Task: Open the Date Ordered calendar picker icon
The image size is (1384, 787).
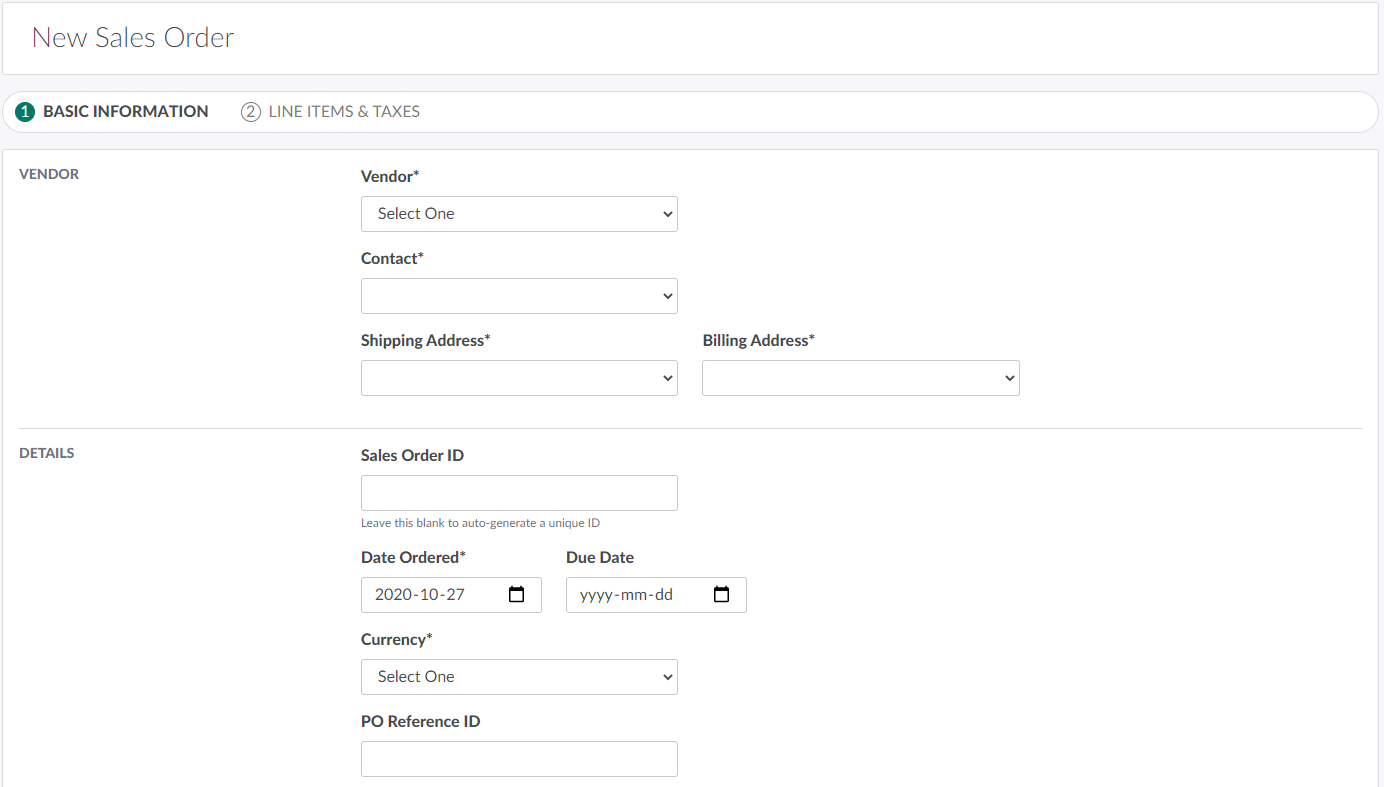Action: (x=517, y=595)
